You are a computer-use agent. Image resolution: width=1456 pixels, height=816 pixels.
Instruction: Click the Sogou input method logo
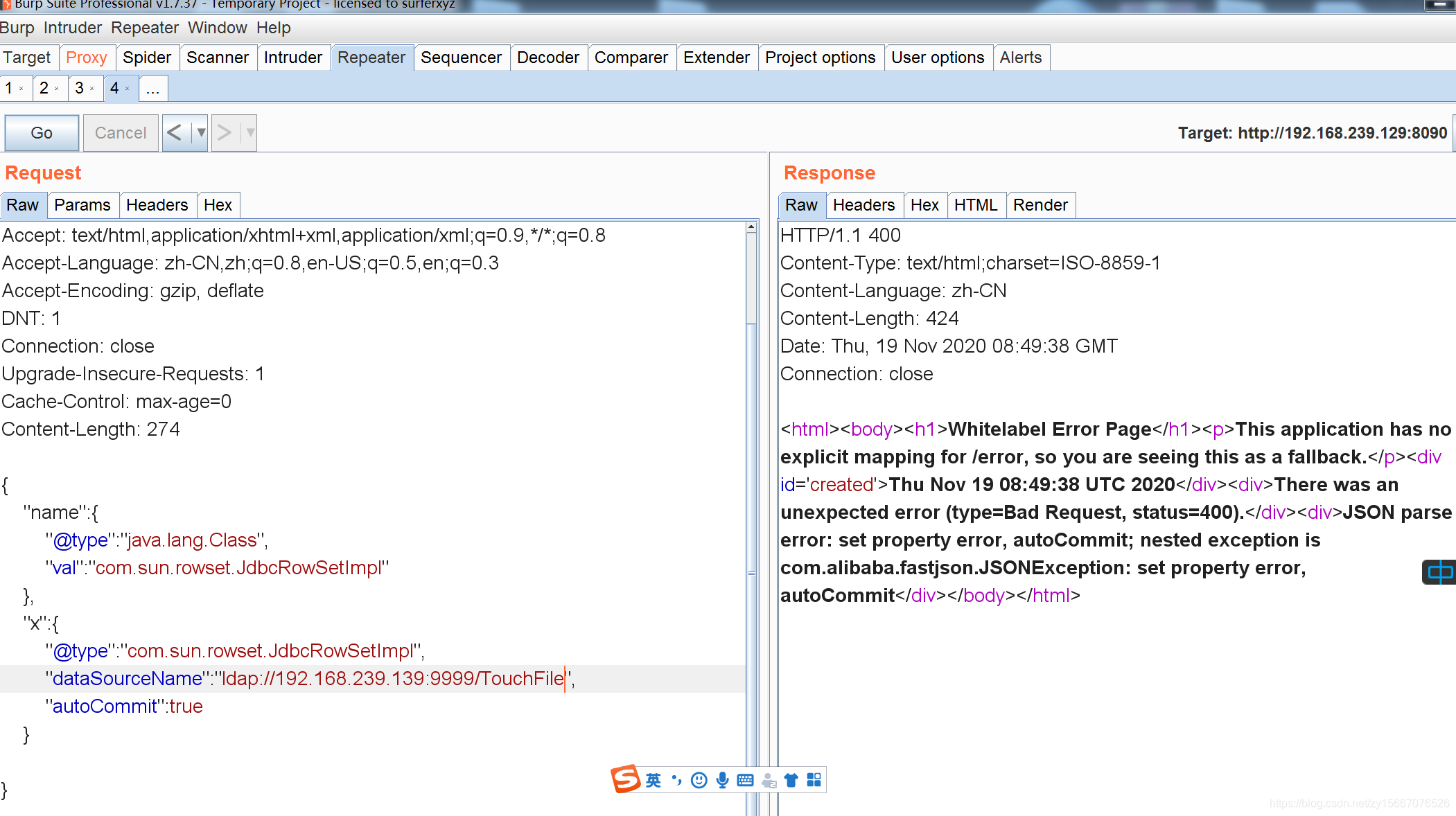click(x=625, y=780)
